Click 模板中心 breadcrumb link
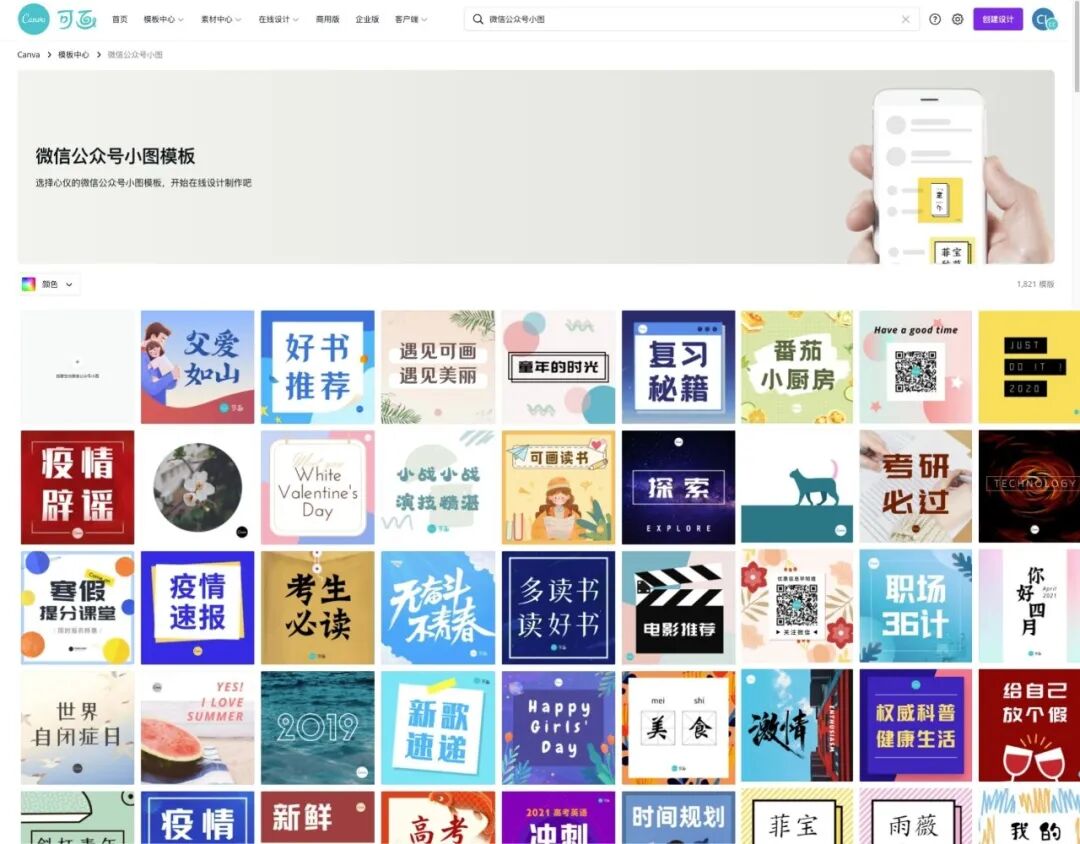The height and width of the screenshot is (844, 1080). (73, 54)
